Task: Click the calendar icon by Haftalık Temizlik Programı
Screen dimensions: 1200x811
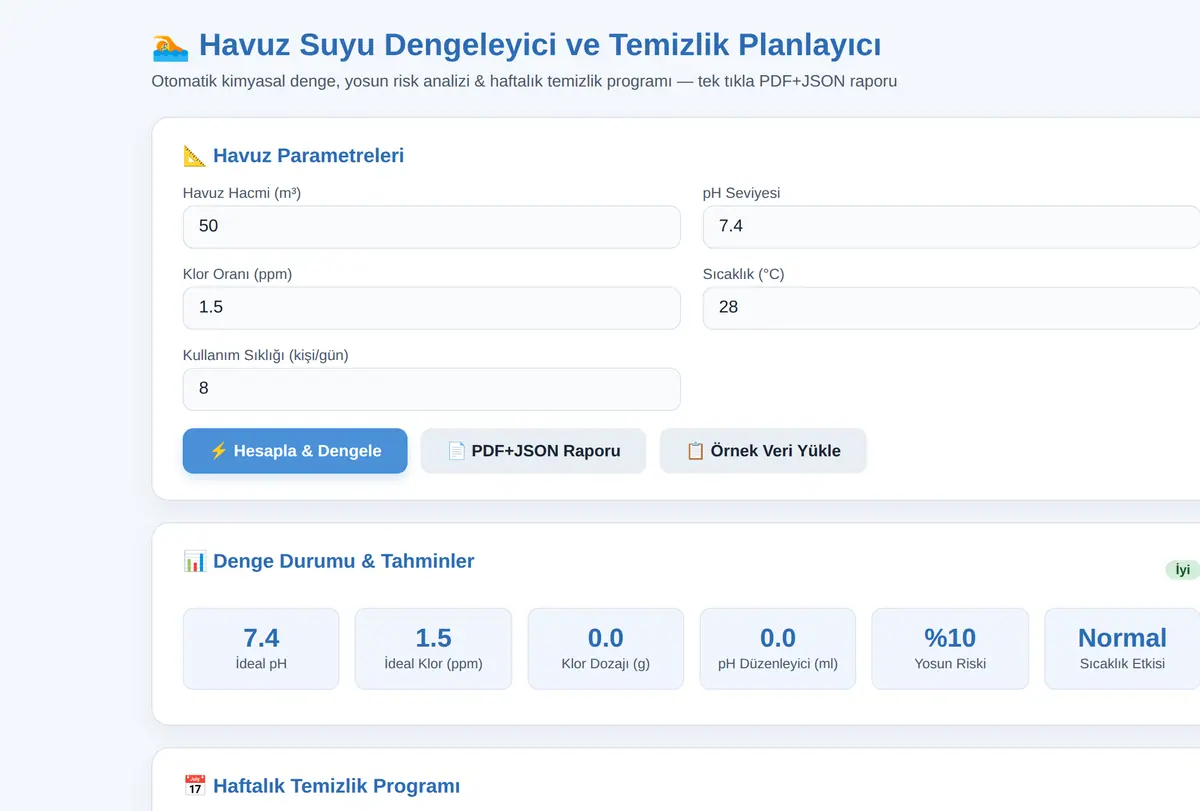Action: (195, 786)
